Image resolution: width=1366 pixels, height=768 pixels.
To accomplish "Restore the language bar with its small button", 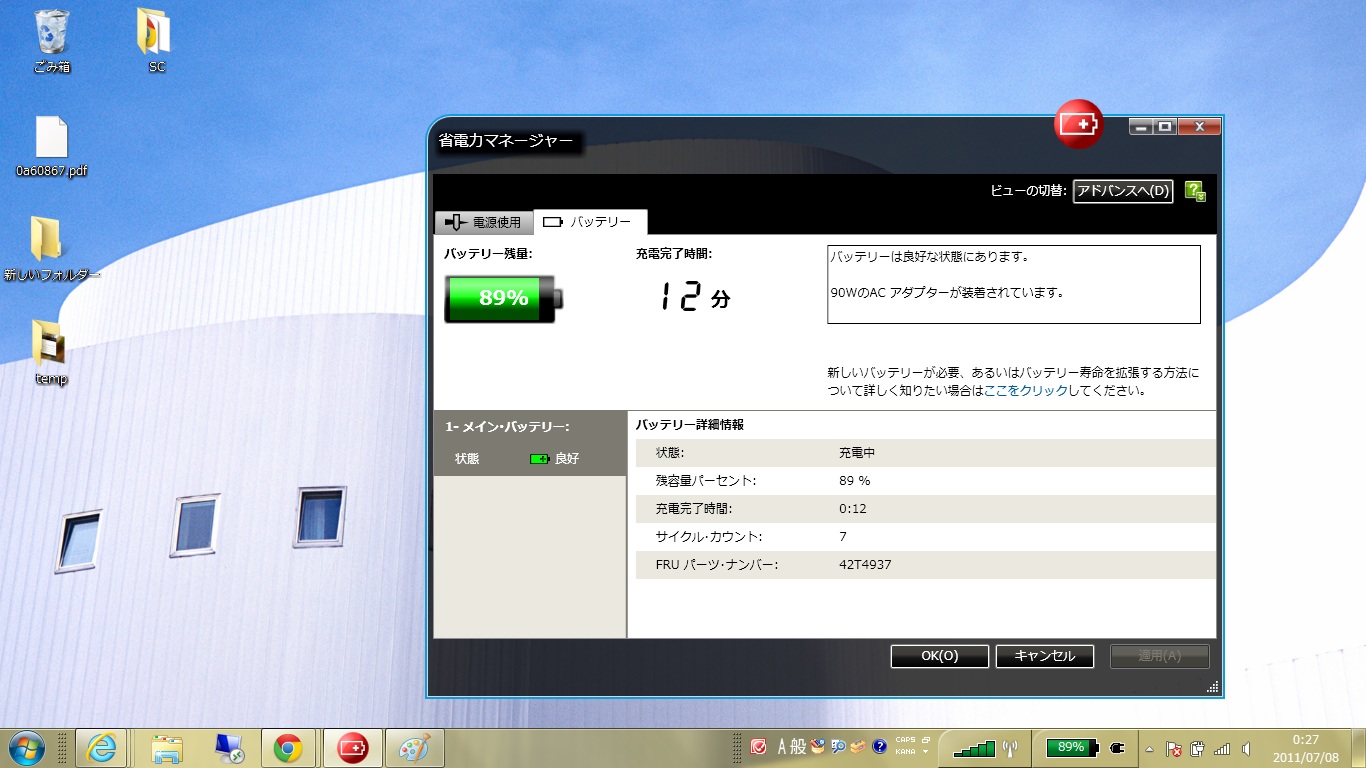I will pos(926,740).
